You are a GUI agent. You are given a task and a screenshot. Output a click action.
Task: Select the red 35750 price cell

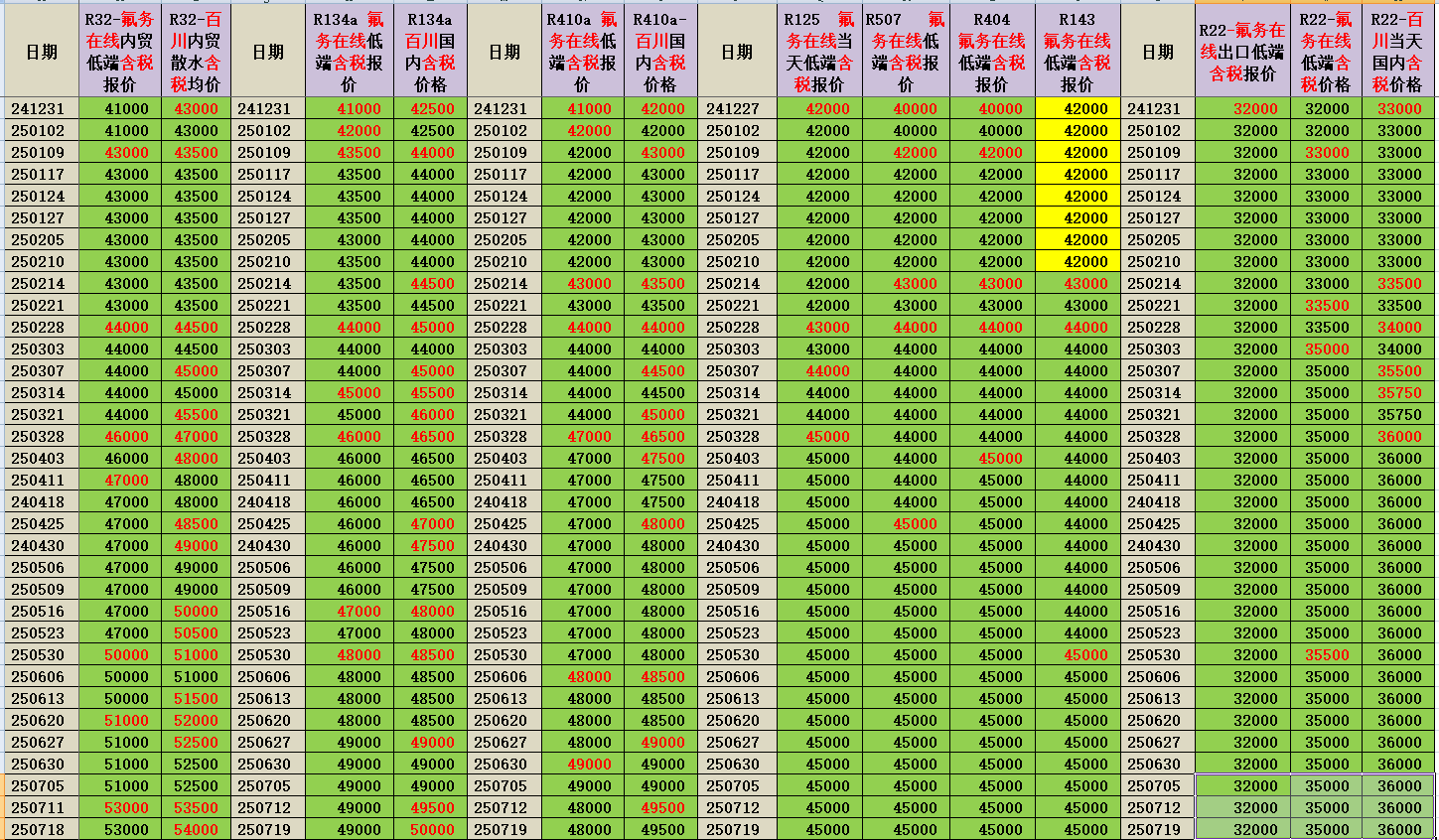tap(1399, 393)
